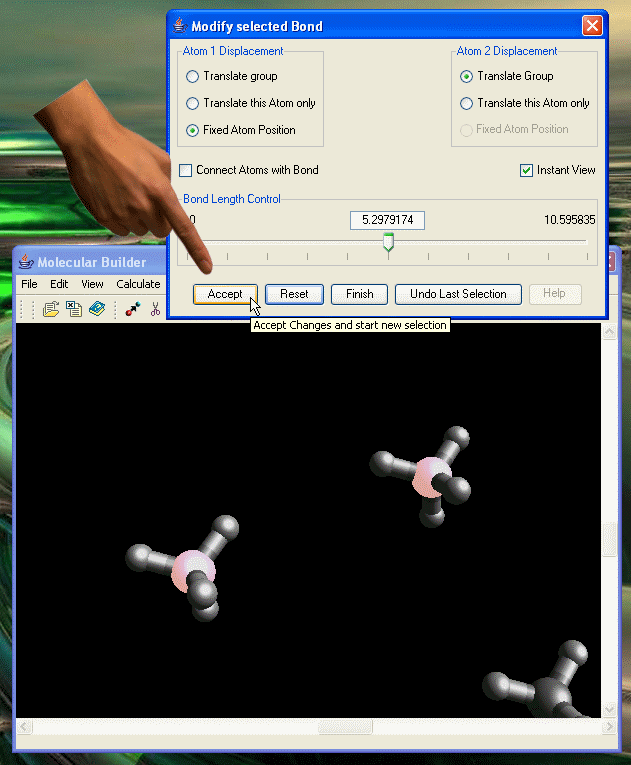Select Atom 2 Translate this Atom only

467,103
